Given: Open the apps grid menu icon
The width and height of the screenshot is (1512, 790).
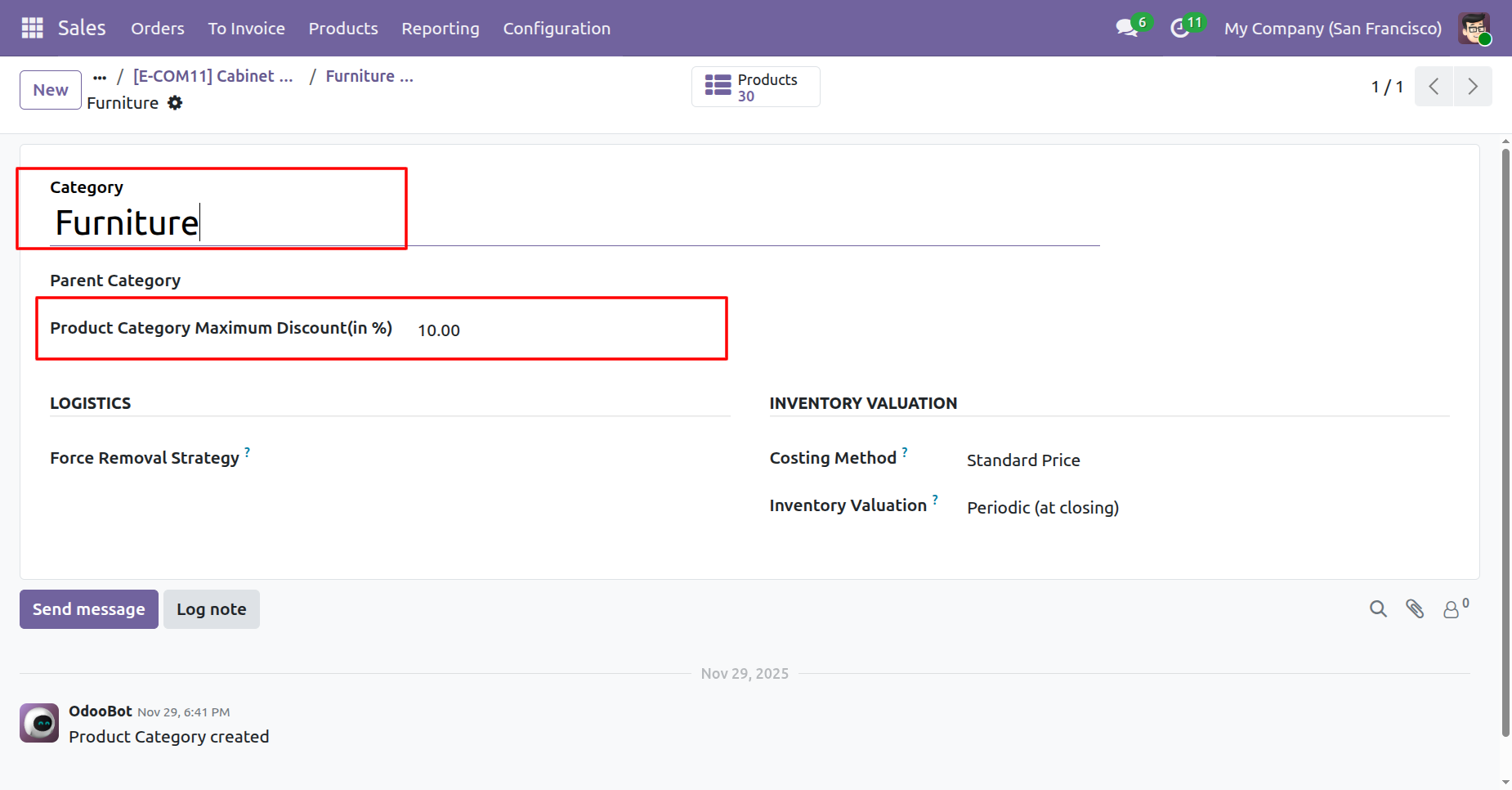Looking at the screenshot, I should point(32,28).
